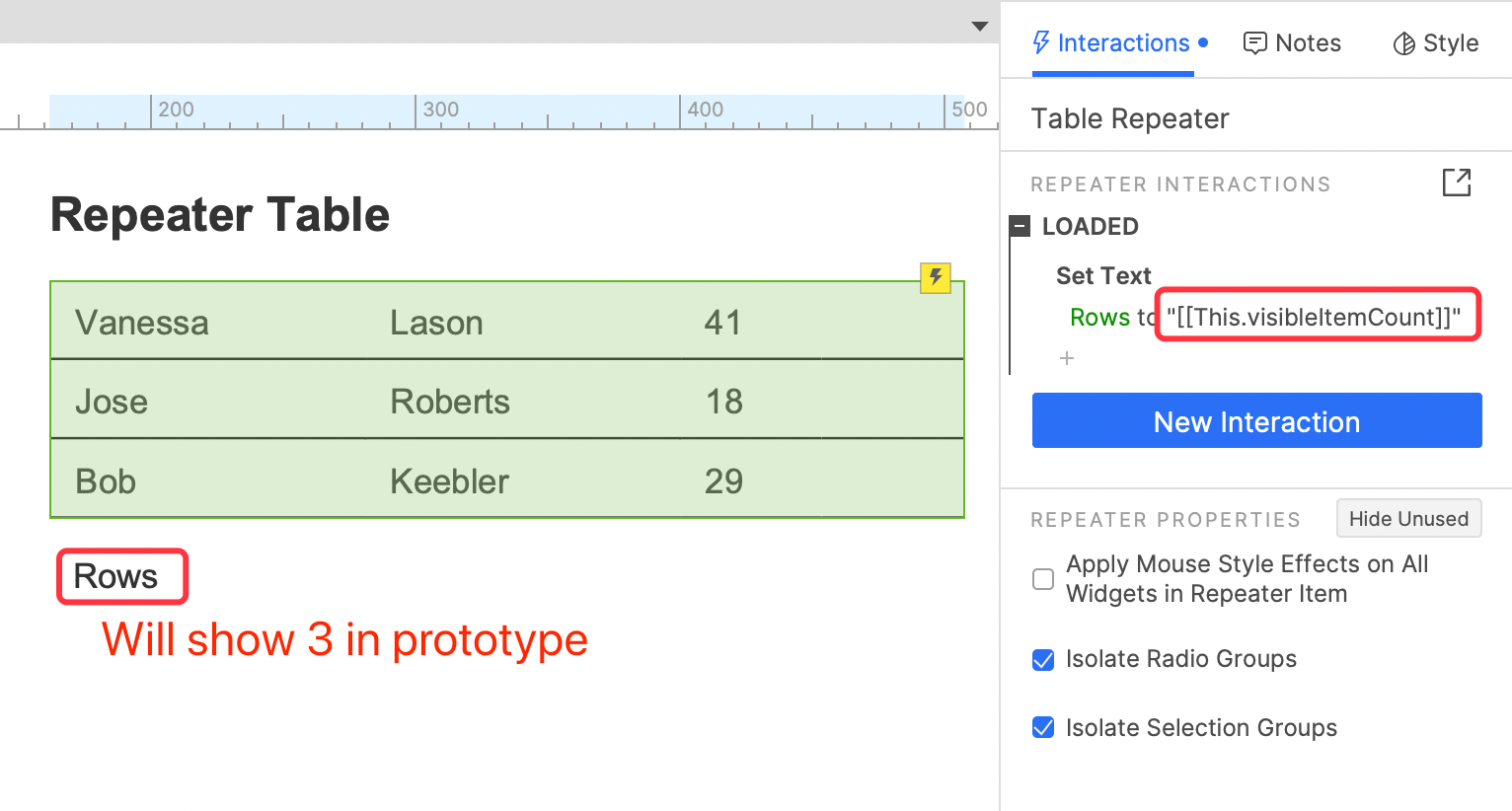Viewport: 1512px width, 811px height.
Task: Uncheck Isolate Radio Groups
Action: click(x=1043, y=660)
